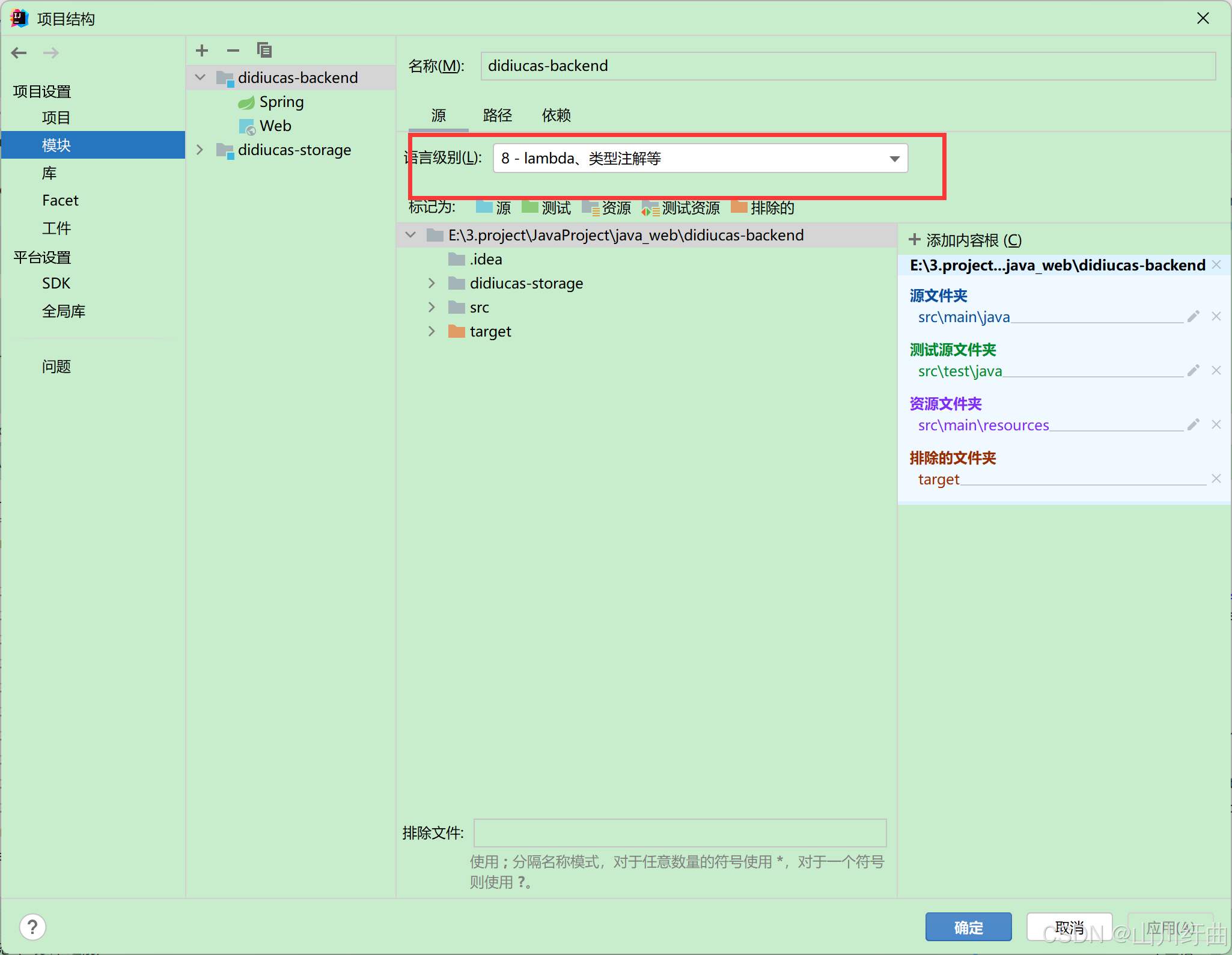Remove src\test\java from test sources
Image resolution: width=1232 pixels, height=955 pixels.
coord(1216,370)
